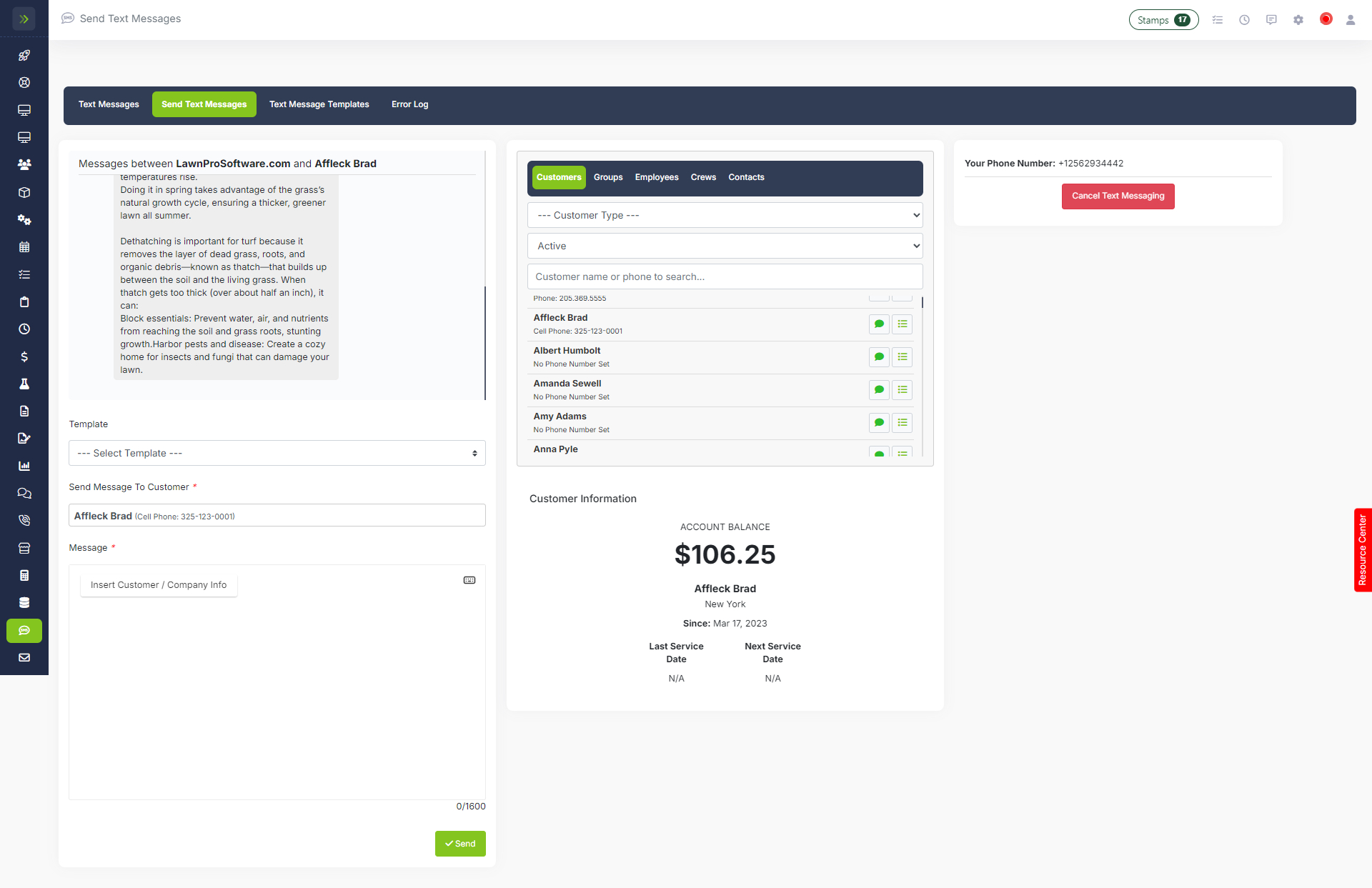Open the Select Template dropdown

[277, 453]
